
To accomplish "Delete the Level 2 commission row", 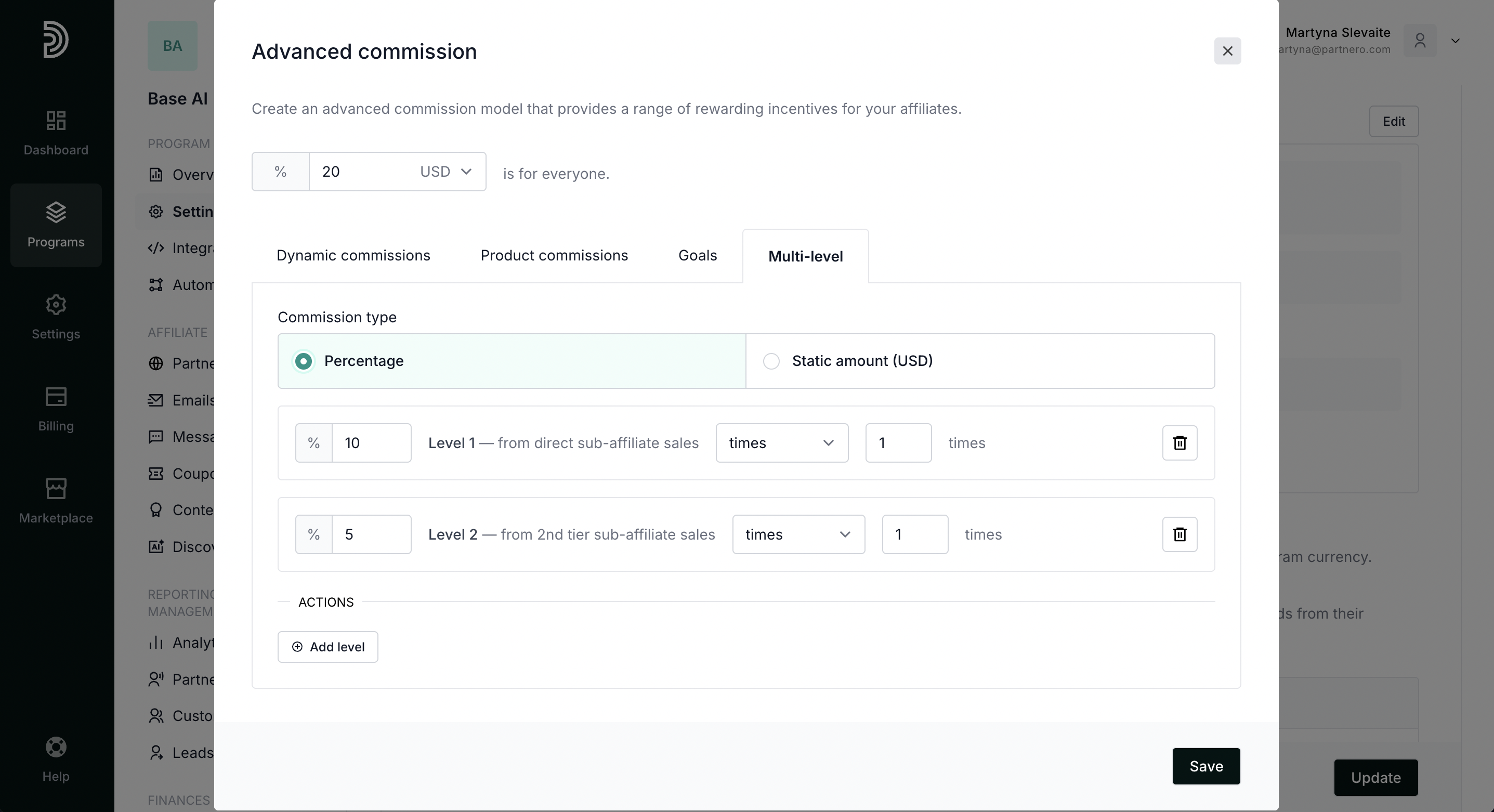I will tap(1179, 534).
